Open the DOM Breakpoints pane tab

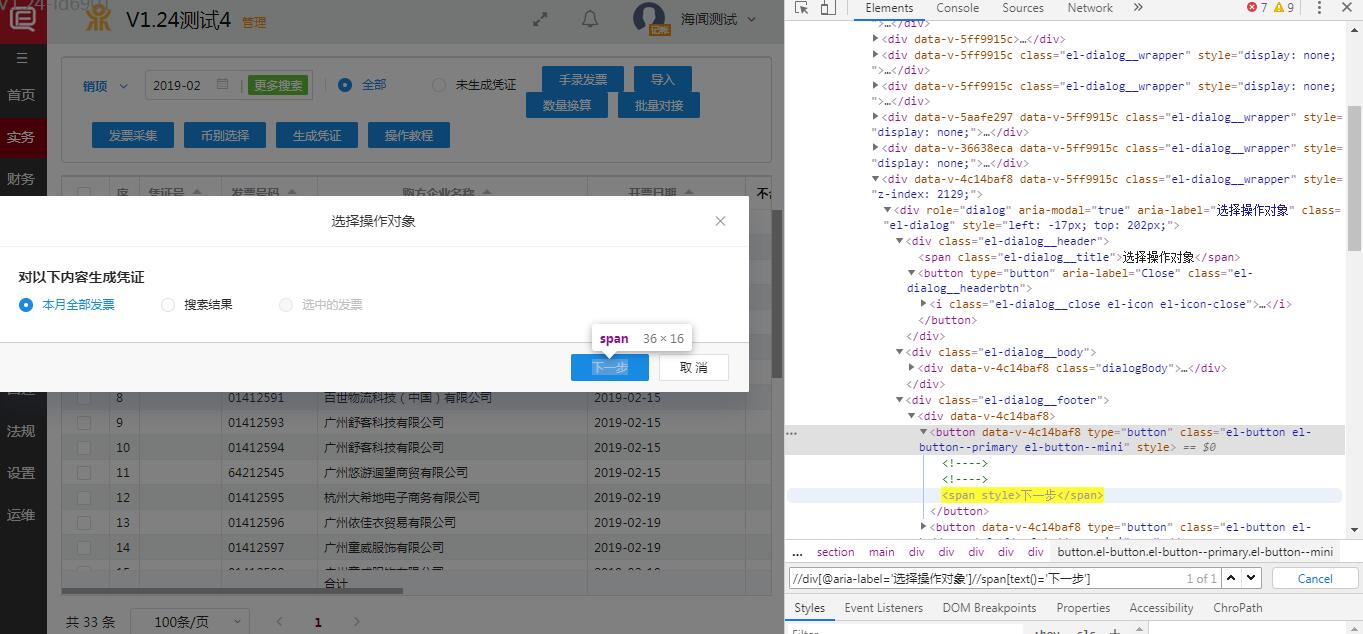coord(989,607)
